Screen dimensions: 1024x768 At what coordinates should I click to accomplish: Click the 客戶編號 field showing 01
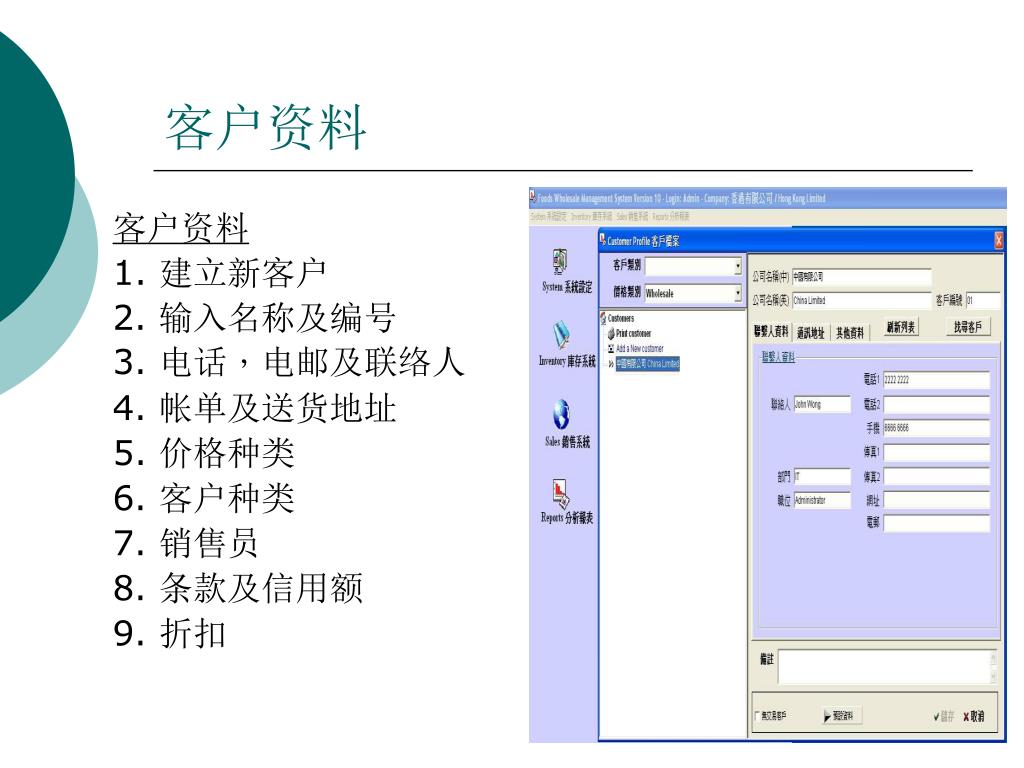982,300
